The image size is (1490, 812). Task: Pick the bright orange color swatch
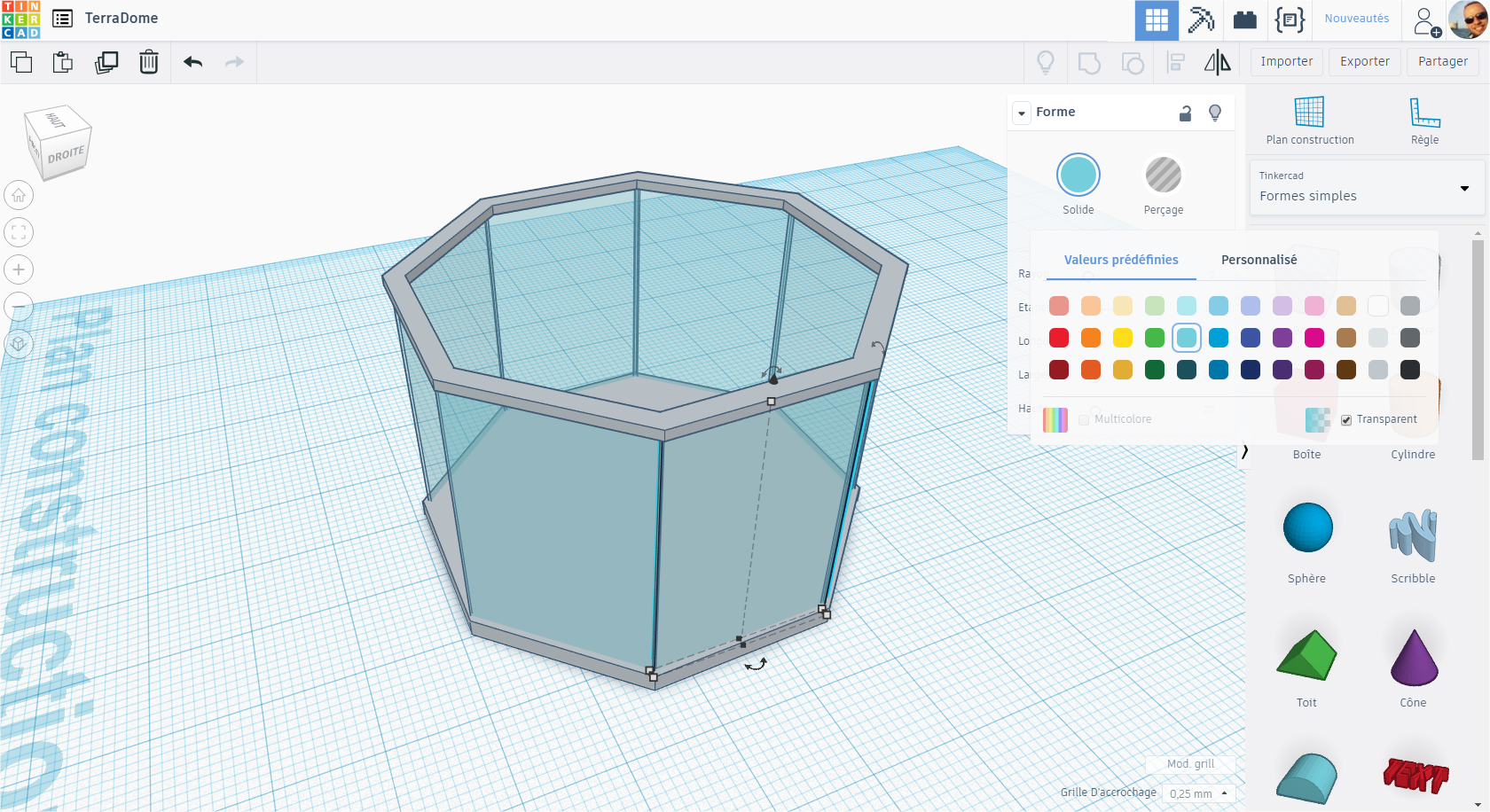point(1091,338)
